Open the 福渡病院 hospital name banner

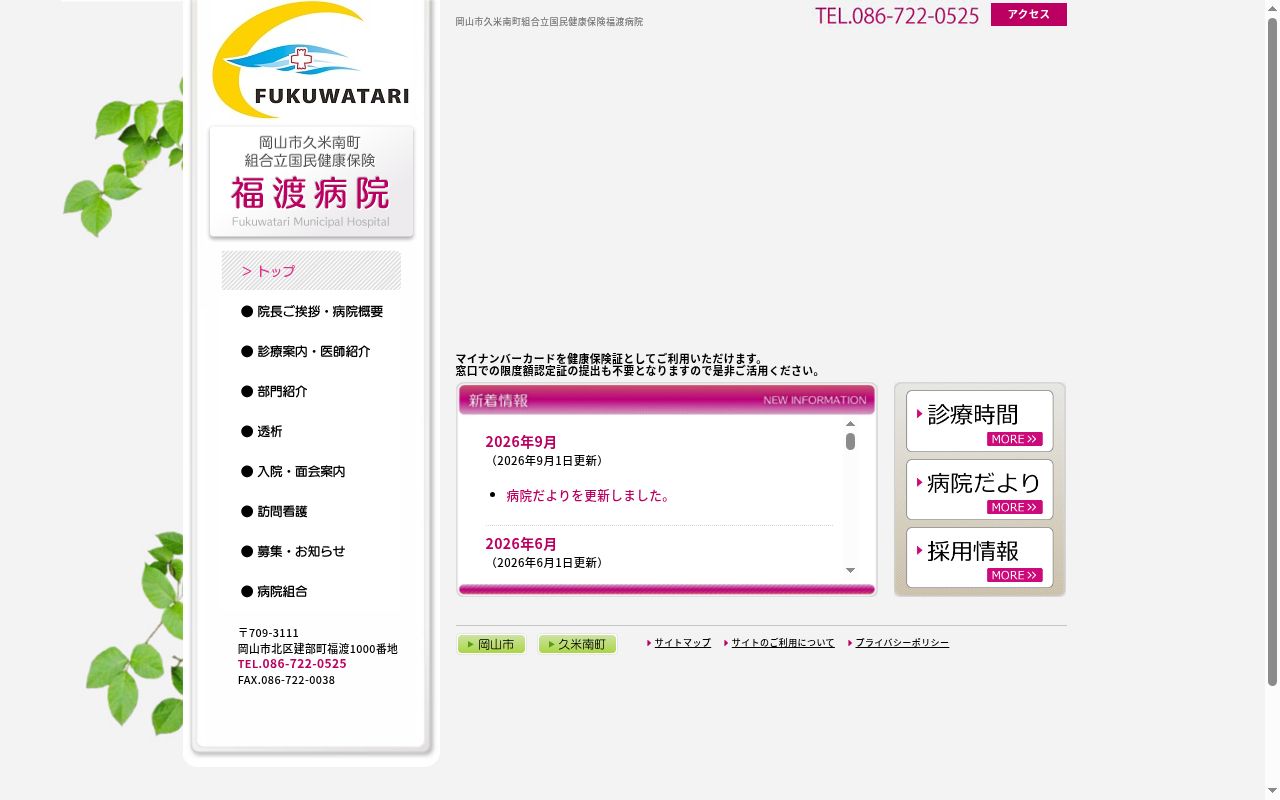(311, 183)
